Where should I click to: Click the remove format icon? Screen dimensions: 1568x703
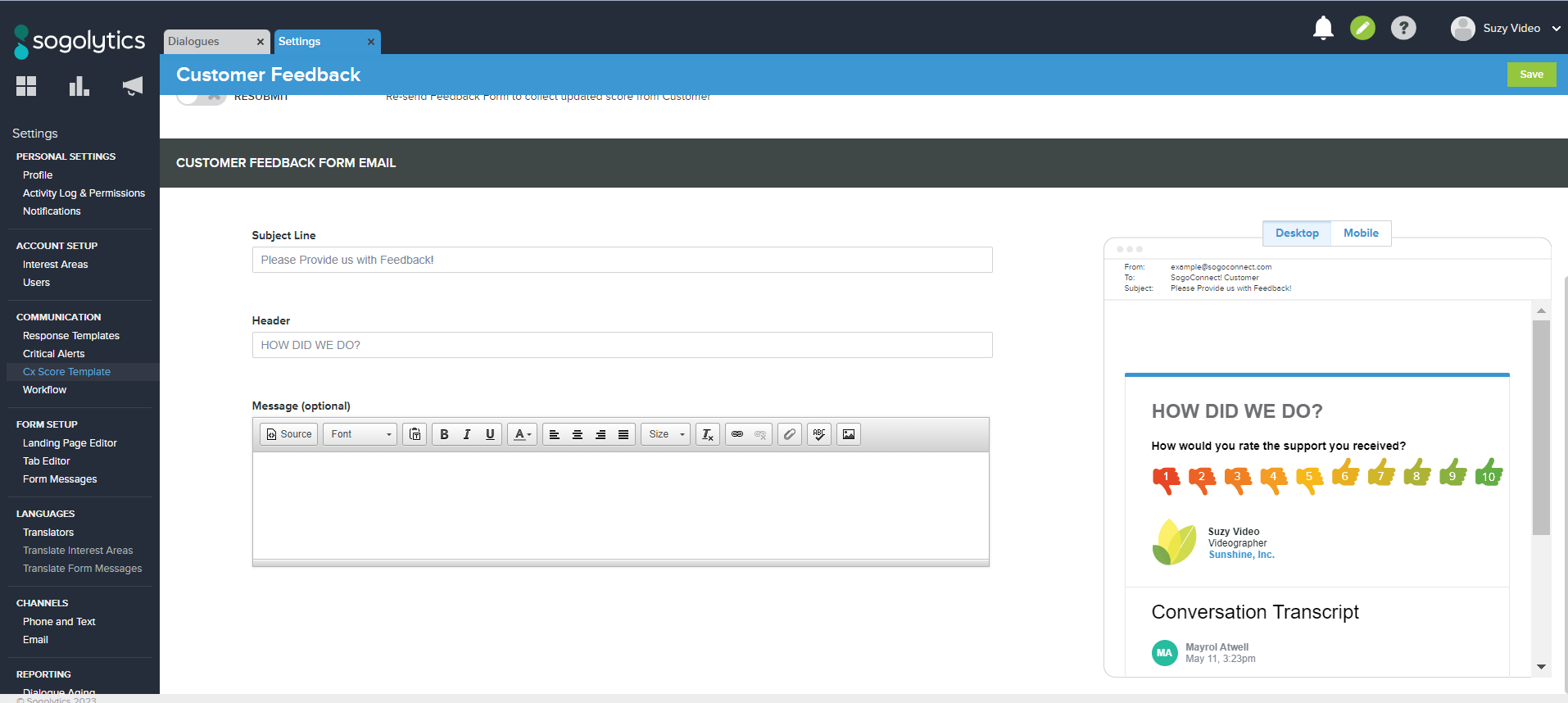[x=708, y=434]
